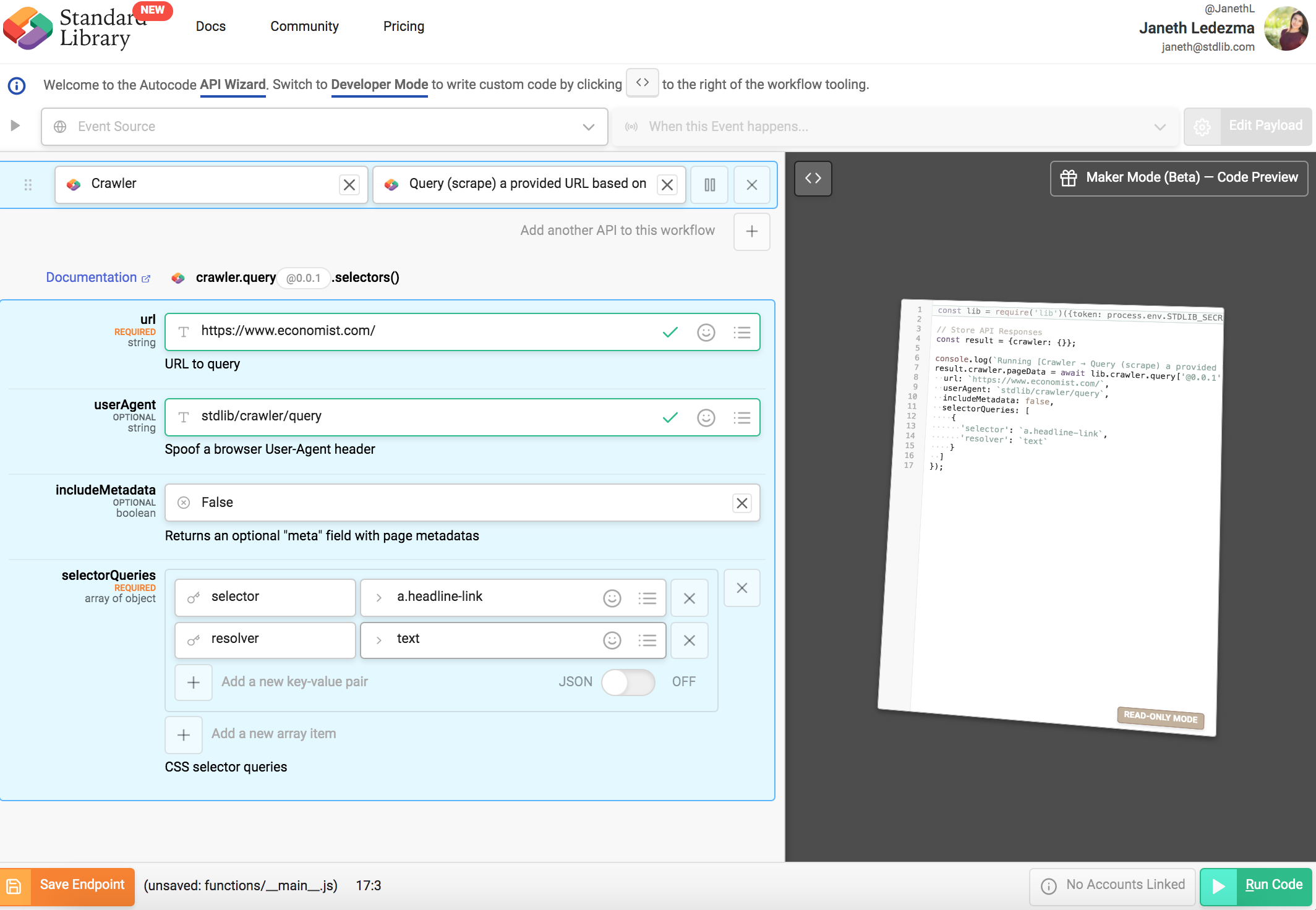
Task: Click the checkmark in url field
Action: [670, 333]
